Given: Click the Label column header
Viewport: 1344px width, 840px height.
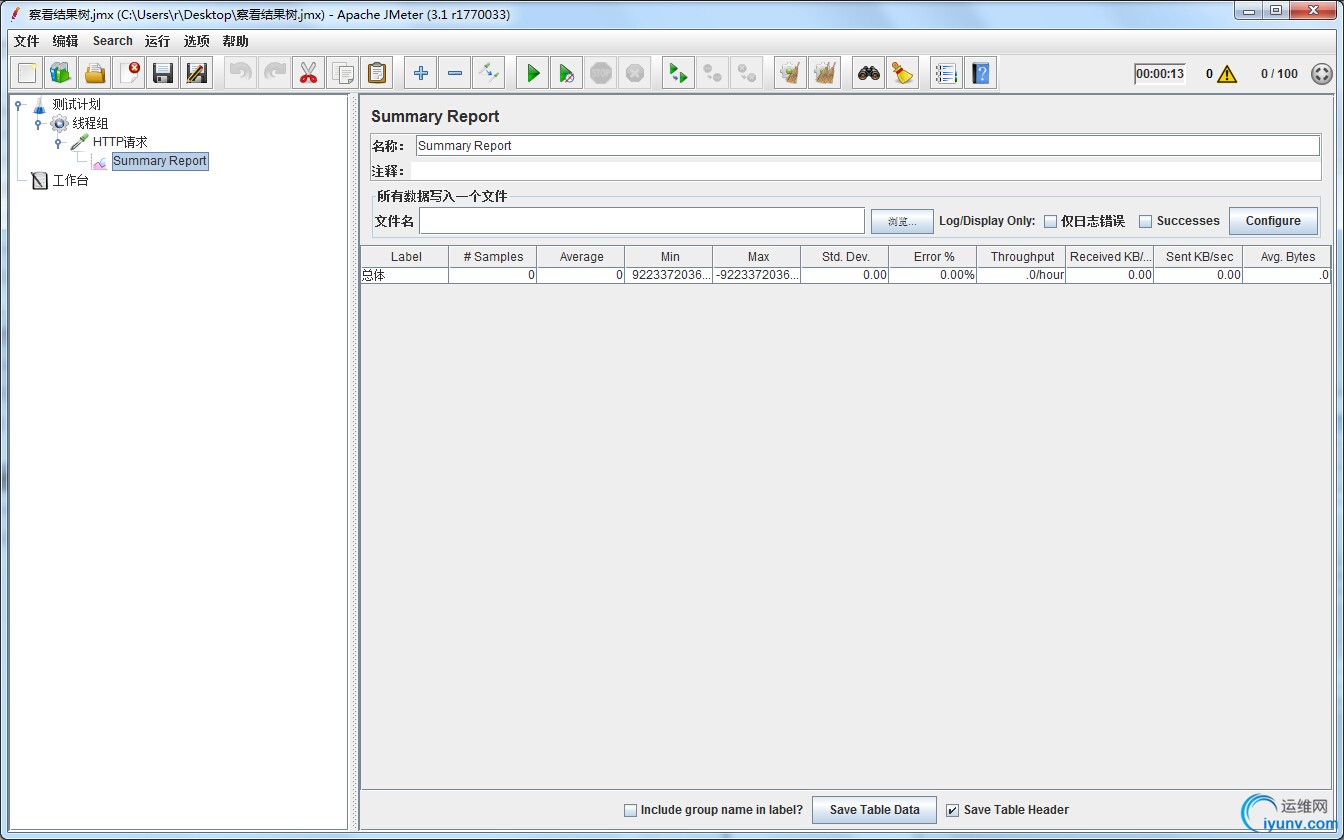Looking at the screenshot, I should pos(405,257).
